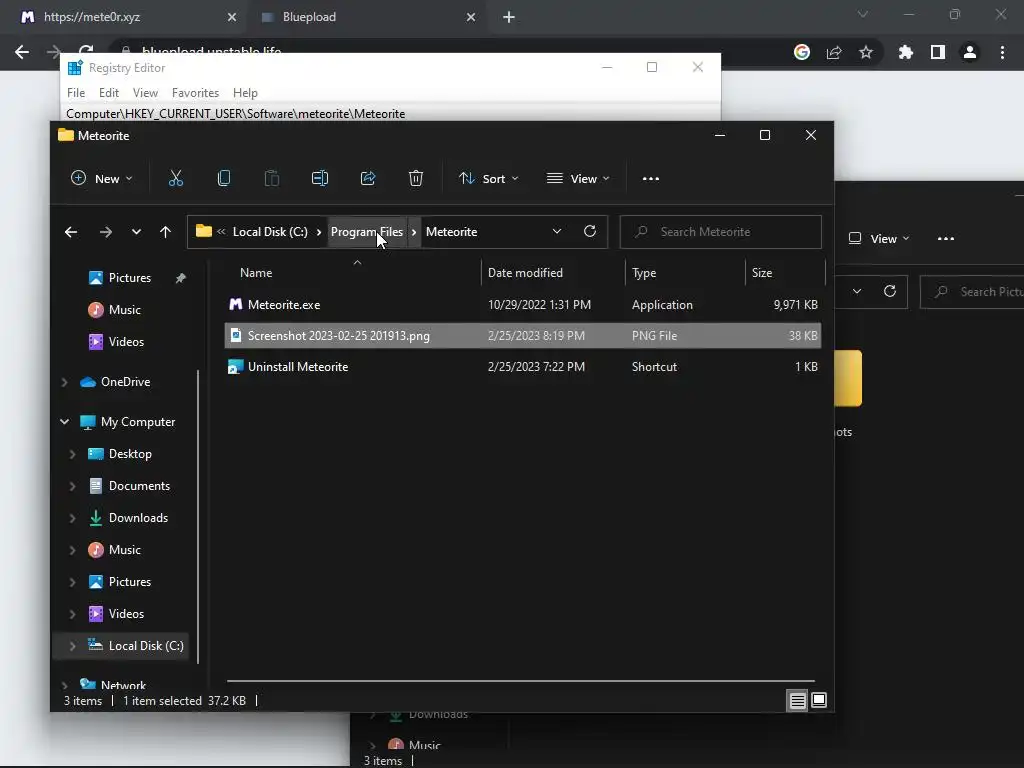Click the Share icon in toolbar

click(368, 178)
